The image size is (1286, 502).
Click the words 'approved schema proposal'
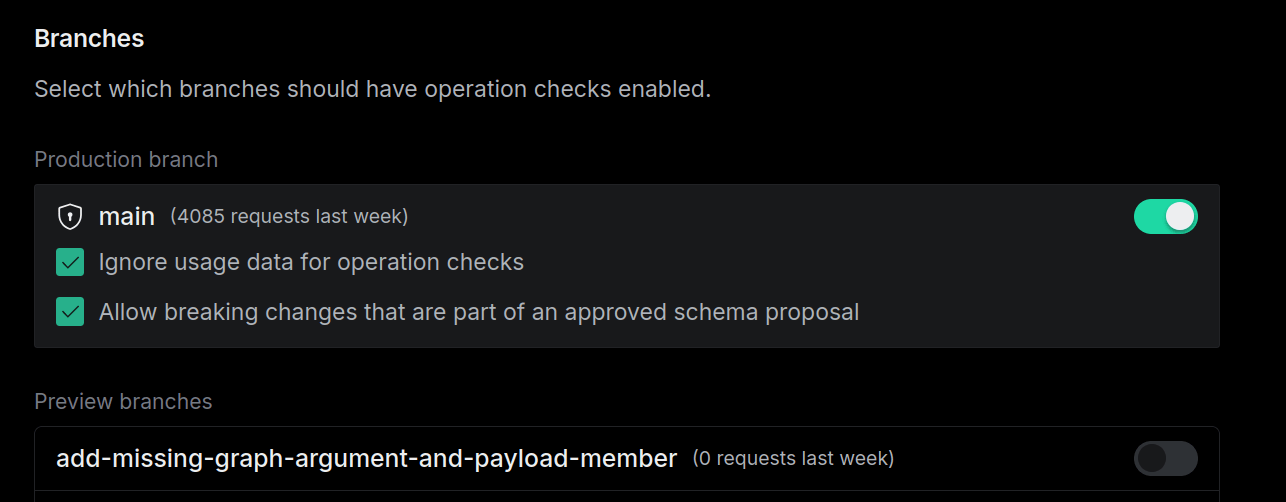pyautogui.click(x=712, y=312)
